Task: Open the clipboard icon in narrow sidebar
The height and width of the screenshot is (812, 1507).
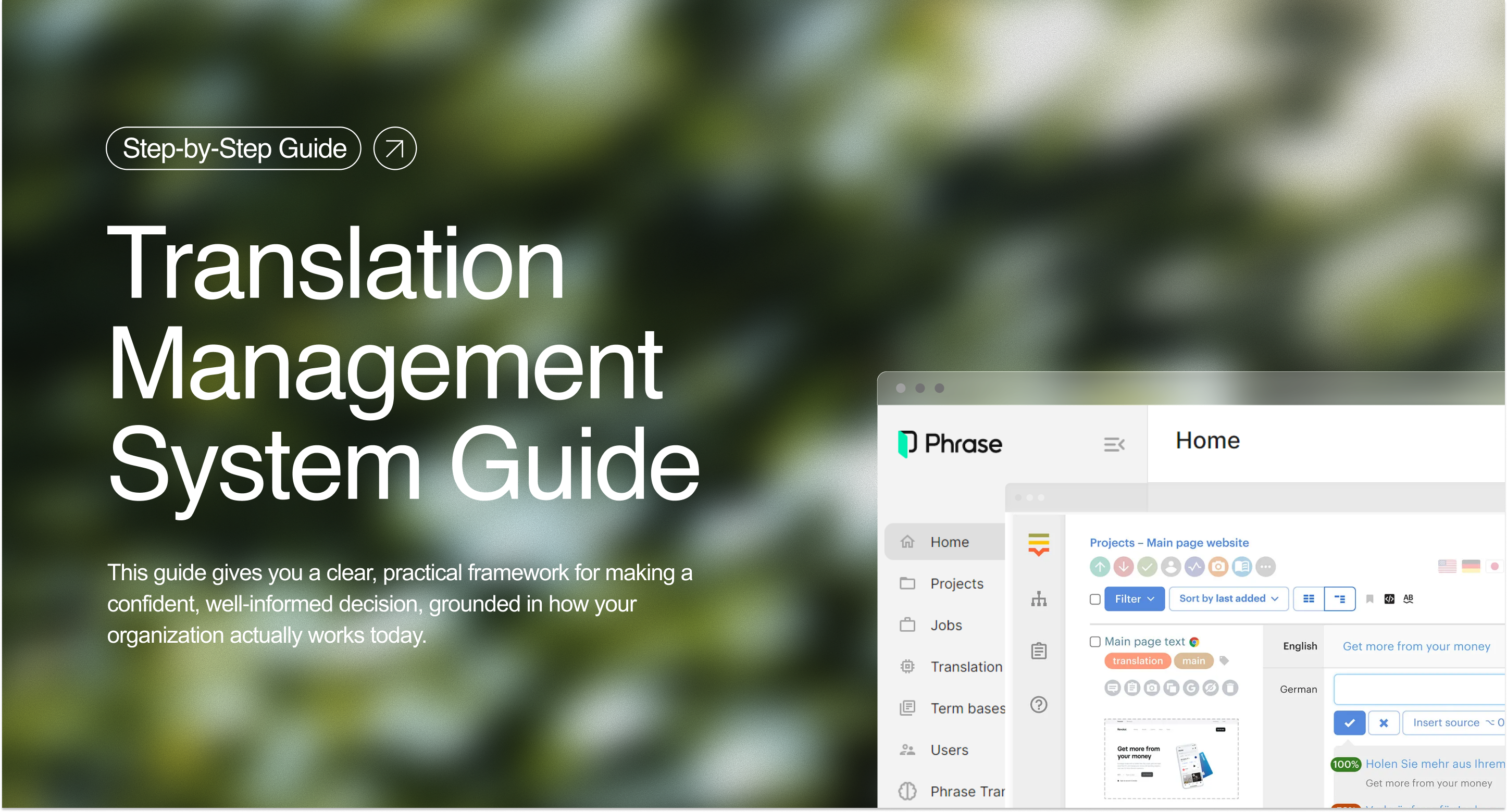Action: coord(1039,651)
